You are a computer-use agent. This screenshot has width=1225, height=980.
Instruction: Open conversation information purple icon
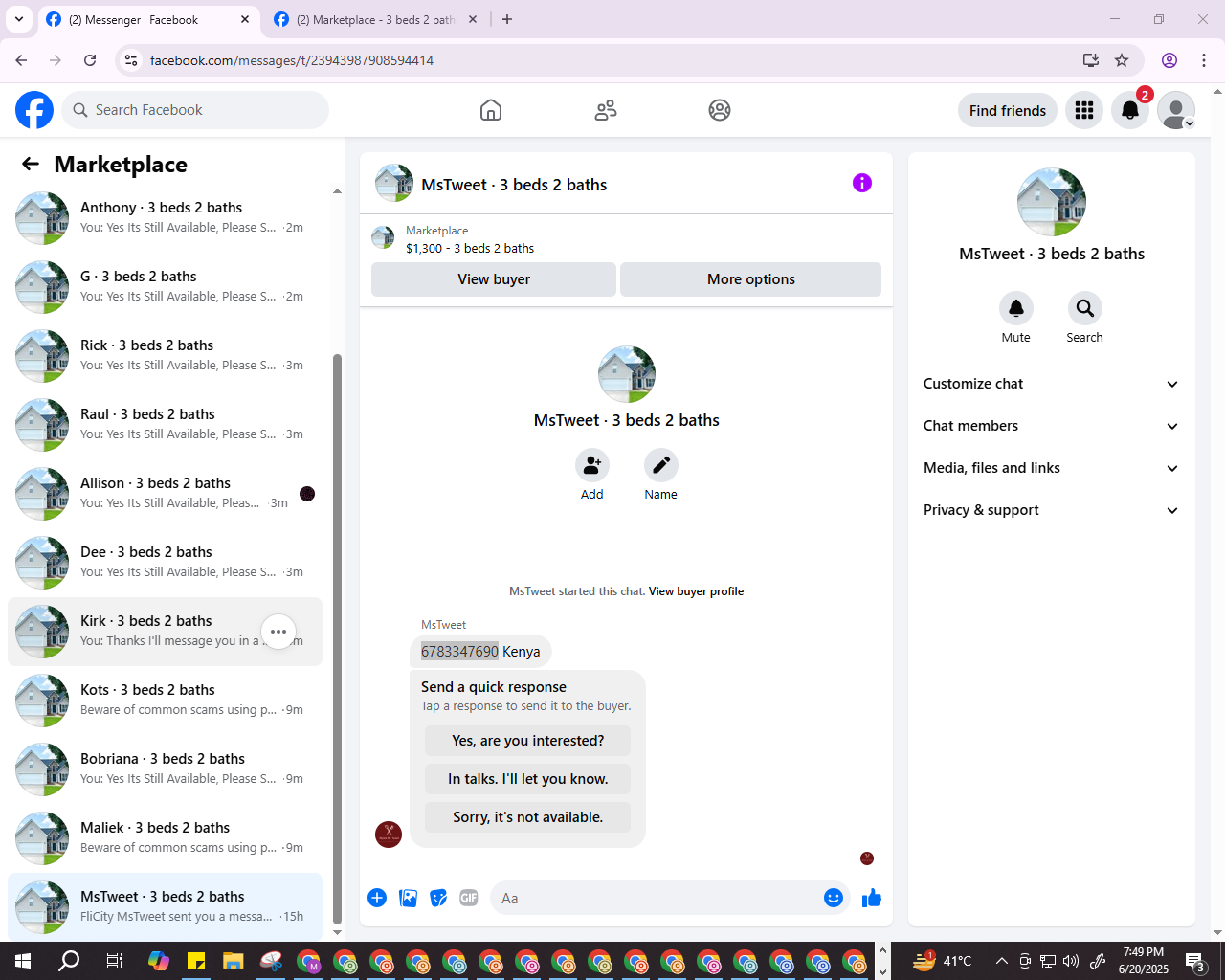pyautogui.click(x=862, y=183)
